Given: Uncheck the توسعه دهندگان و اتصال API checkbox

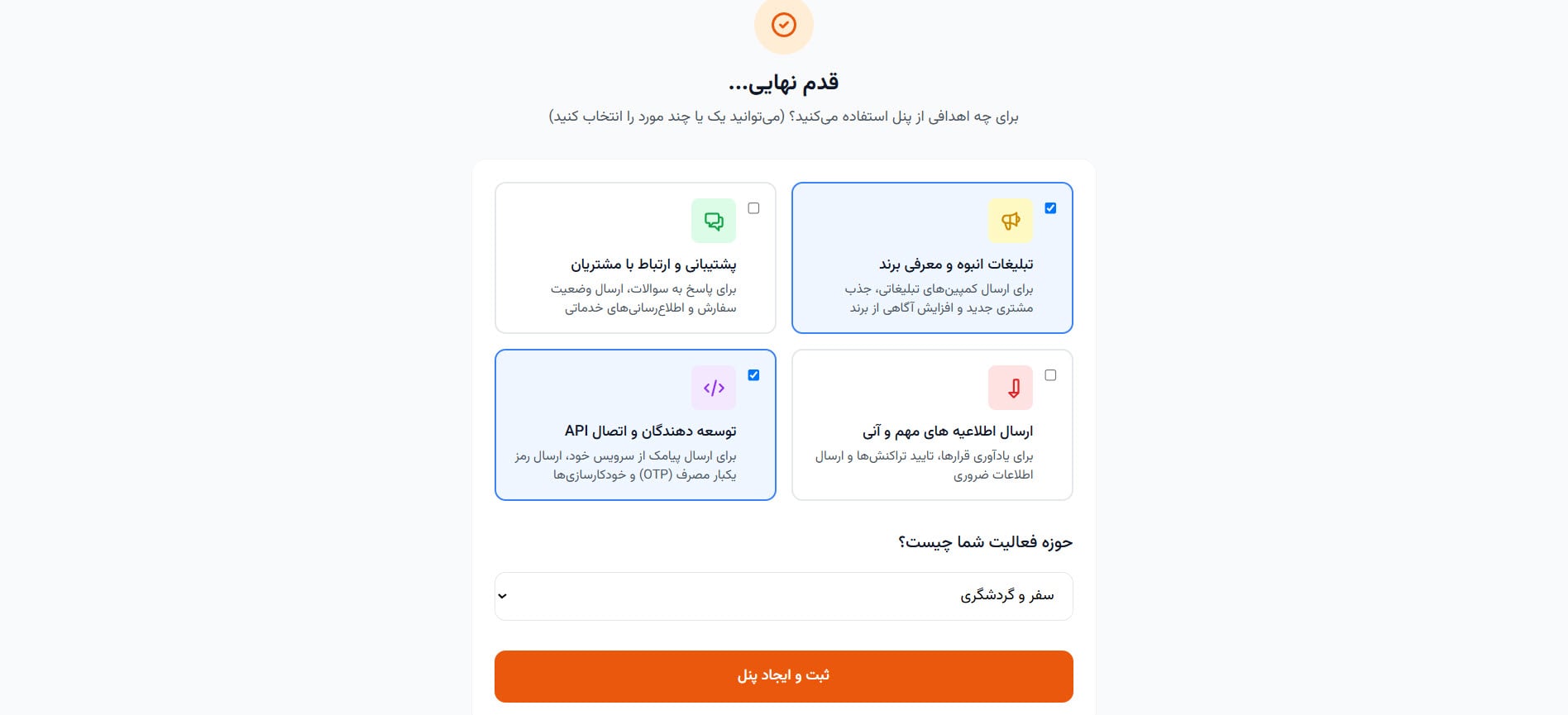Looking at the screenshot, I should (x=753, y=375).
